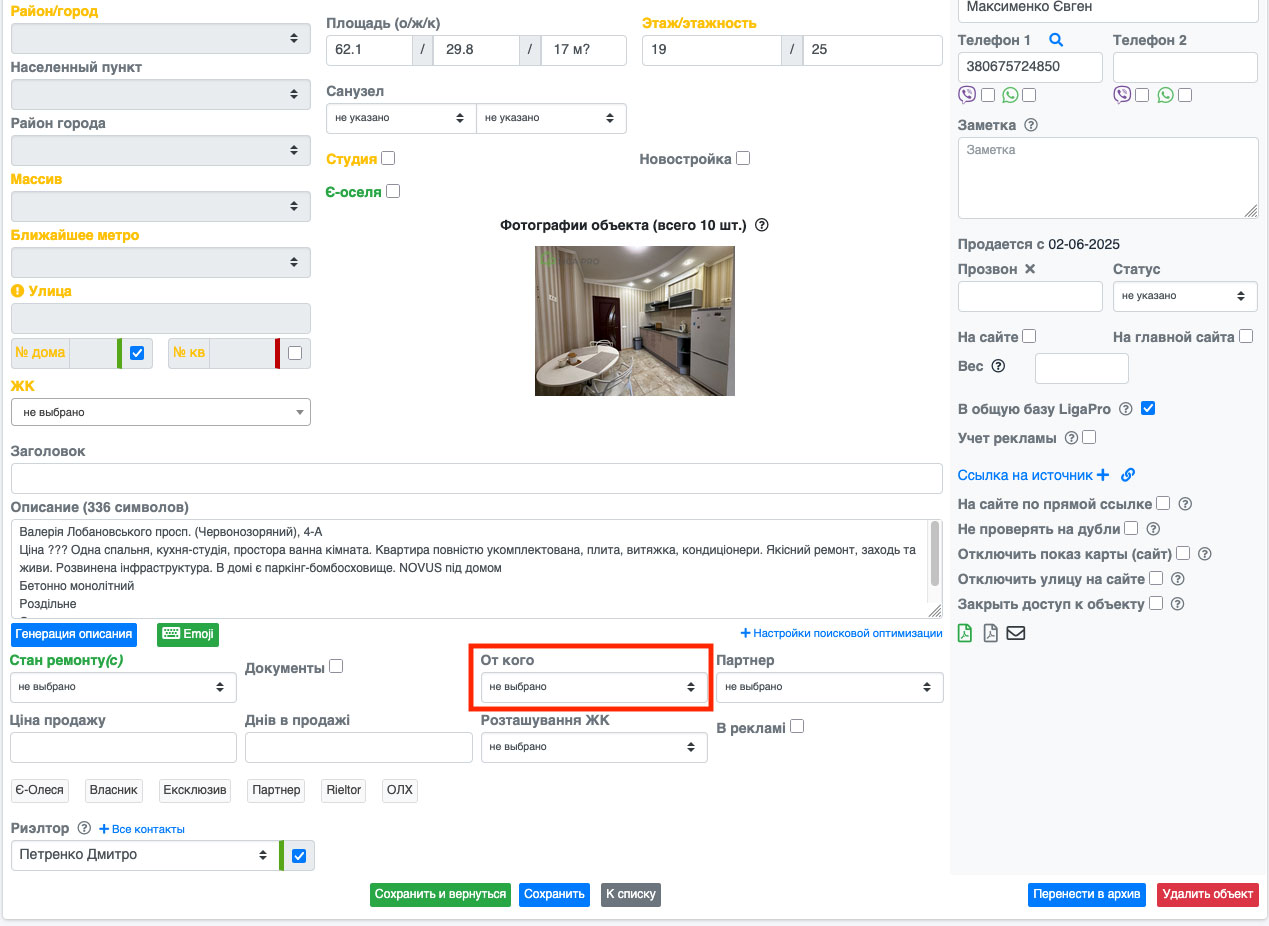Open the Стан ремонту dropdown
This screenshot has height=926, width=1269.
pyautogui.click(x=123, y=687)
